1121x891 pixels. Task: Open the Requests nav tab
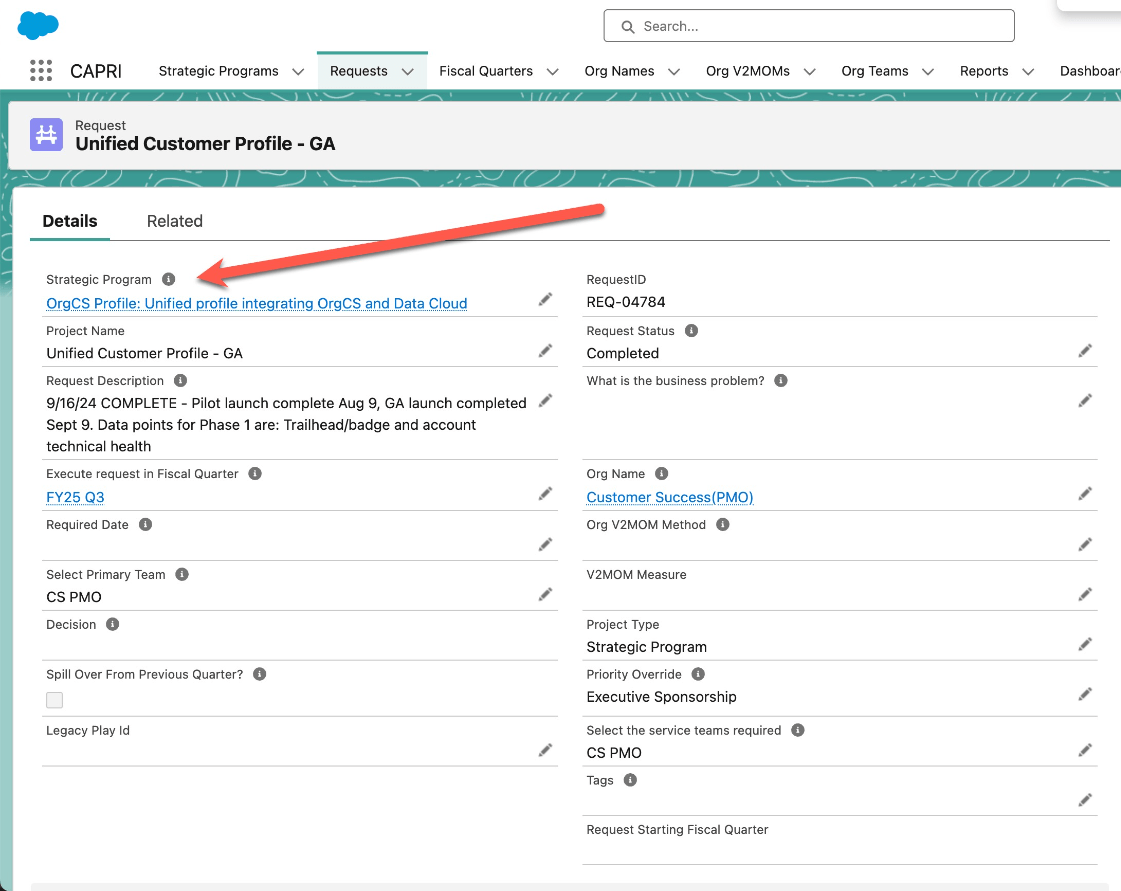click(x=359, y=71)
